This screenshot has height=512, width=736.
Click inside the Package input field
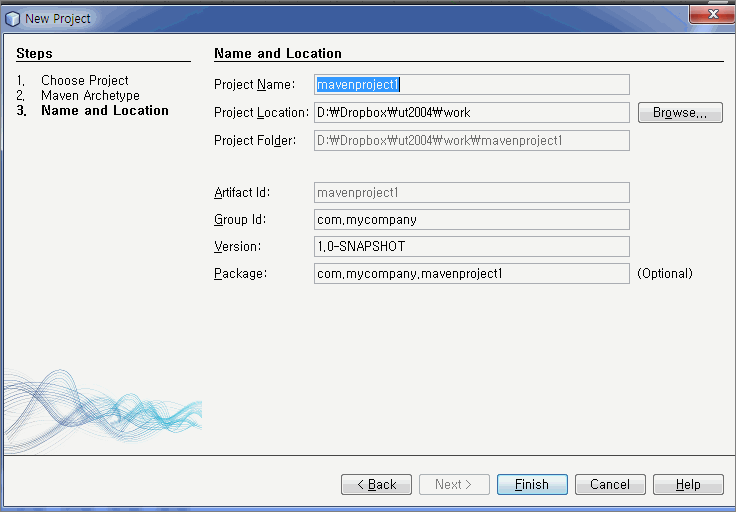472,273
